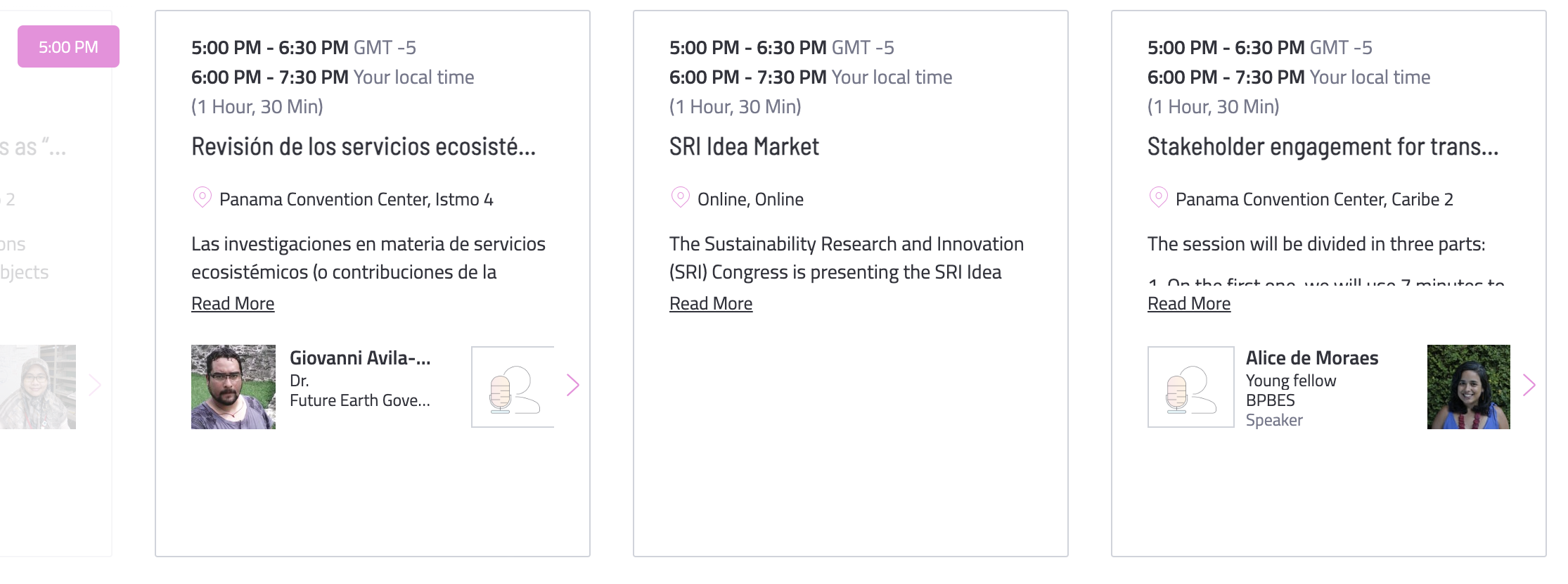Click microphone placeholder avatar next to Alice de Moraes
1568x584 pixels.
click(x=1190, y=387)
